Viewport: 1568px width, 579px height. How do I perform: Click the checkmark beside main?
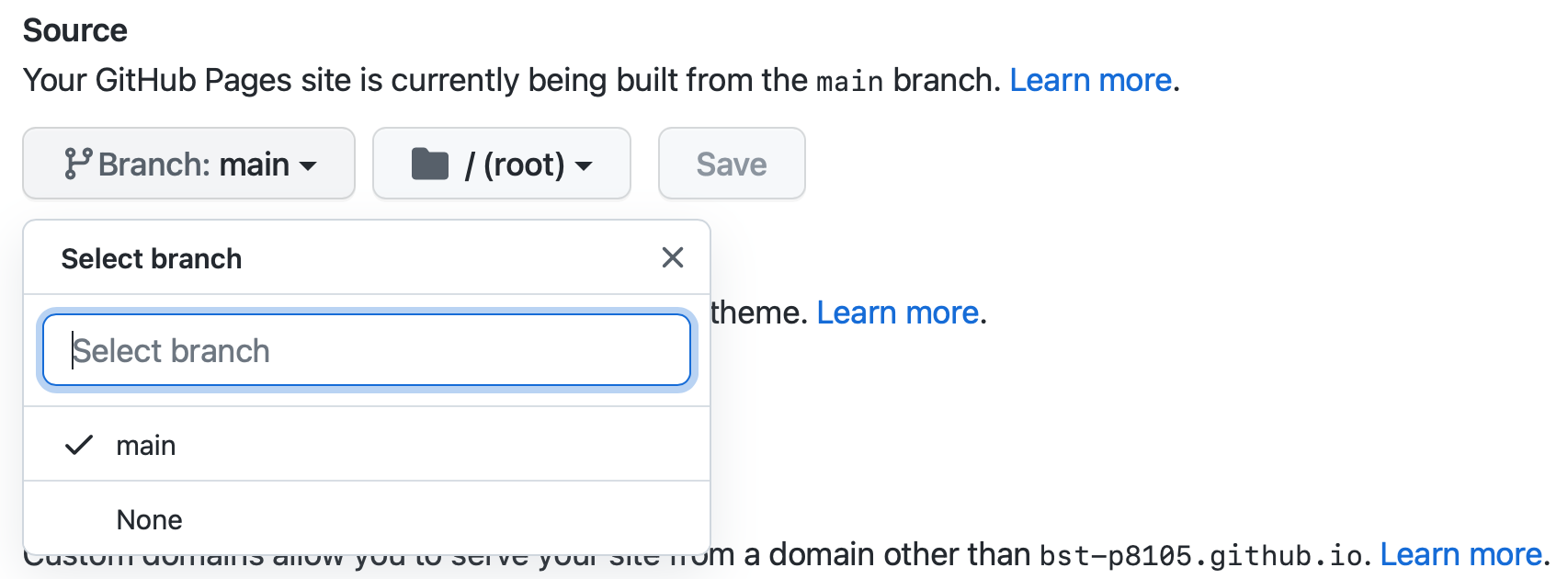pyautogui.click(x=79, y=446)
